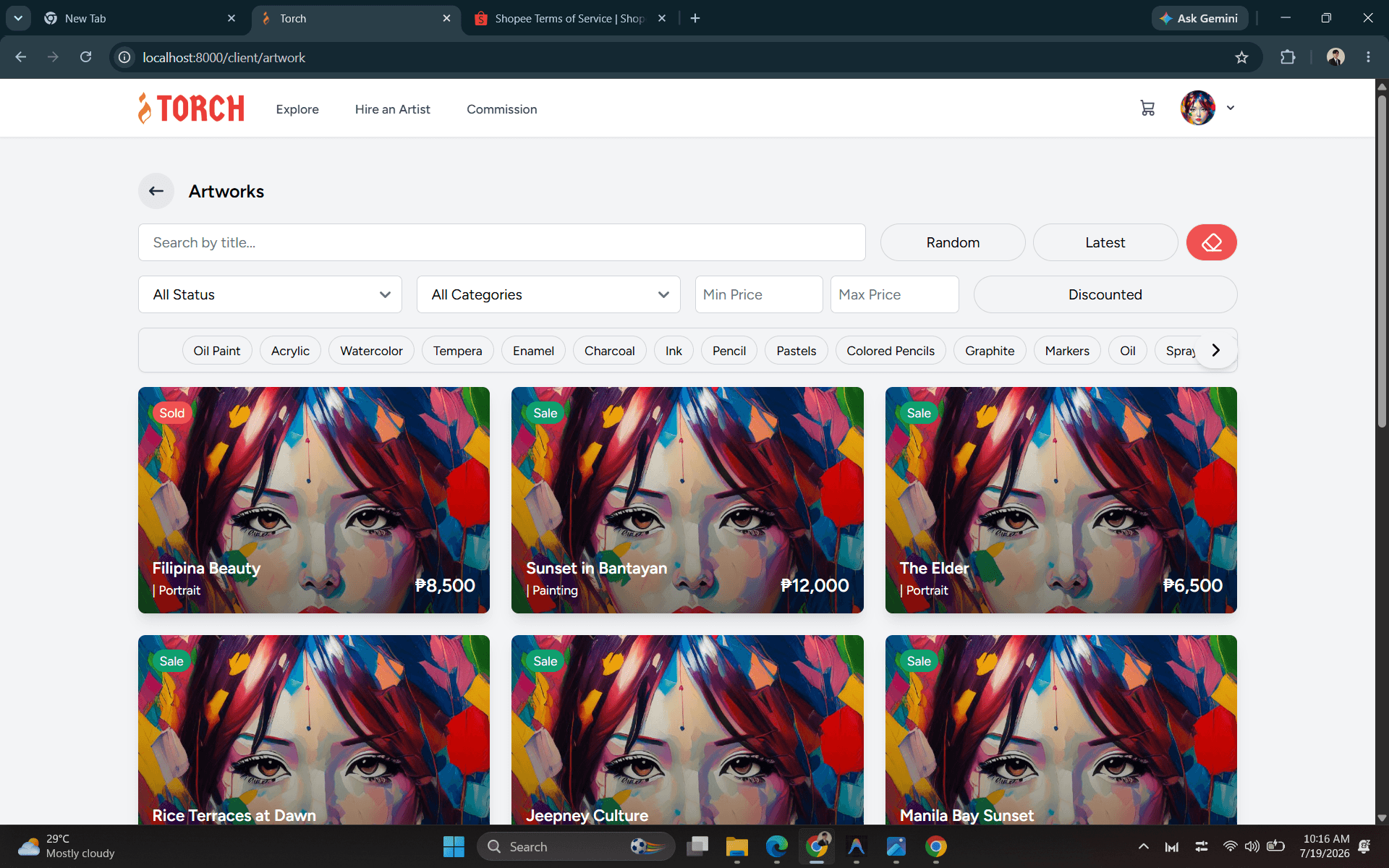1389x868 pixels.
Task: Open the tab search dropdown arrow
Action: click(x=18, y=18)
